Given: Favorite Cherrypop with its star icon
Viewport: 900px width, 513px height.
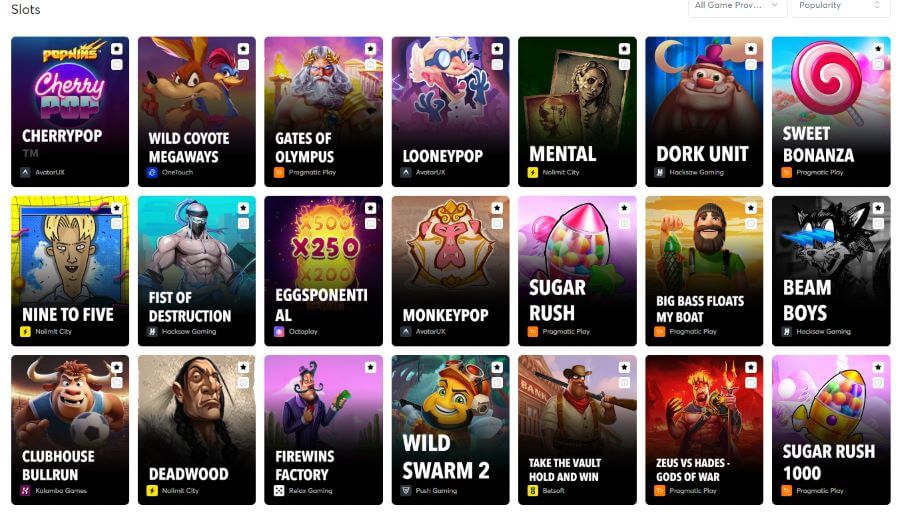Looking at the screenshot, I should click(x=117, y=49).
